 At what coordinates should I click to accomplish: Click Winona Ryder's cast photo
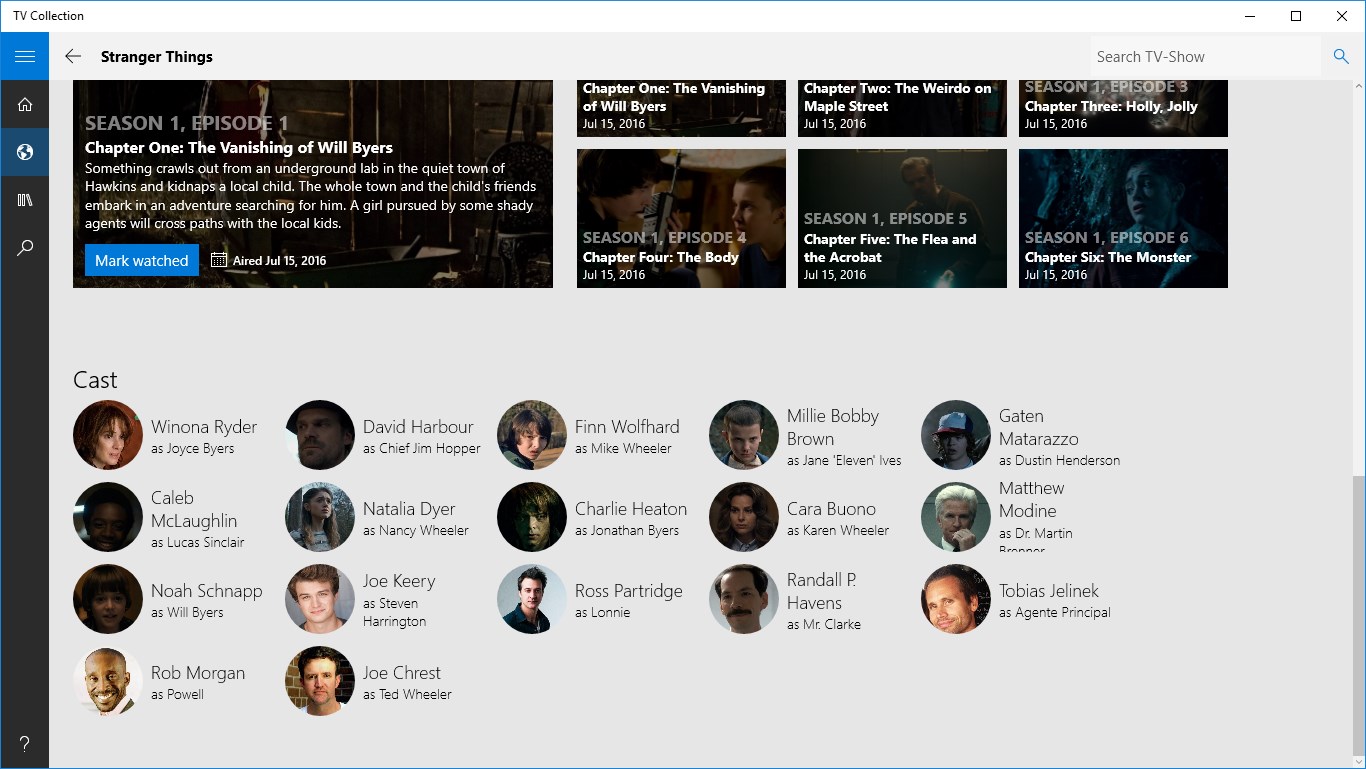point(108,435)
